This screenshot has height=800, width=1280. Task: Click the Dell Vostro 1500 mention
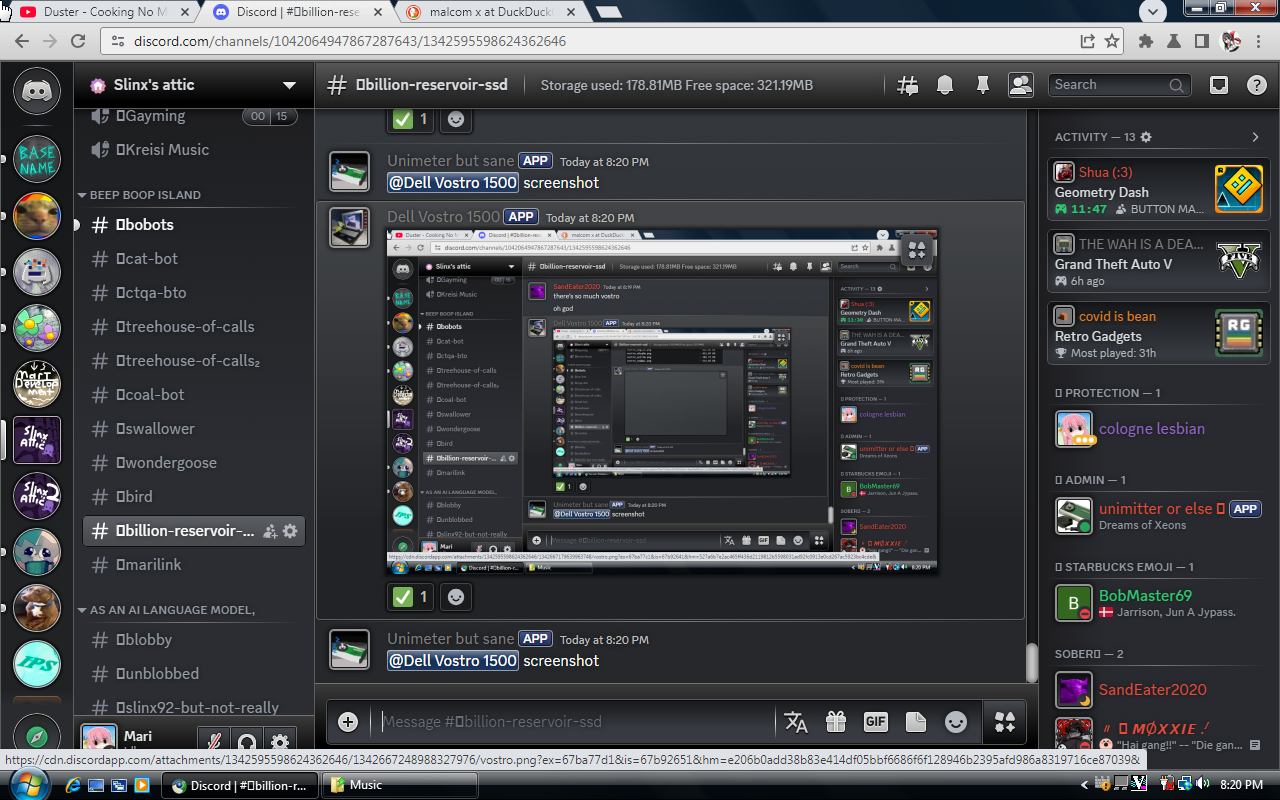coord(453,660)
